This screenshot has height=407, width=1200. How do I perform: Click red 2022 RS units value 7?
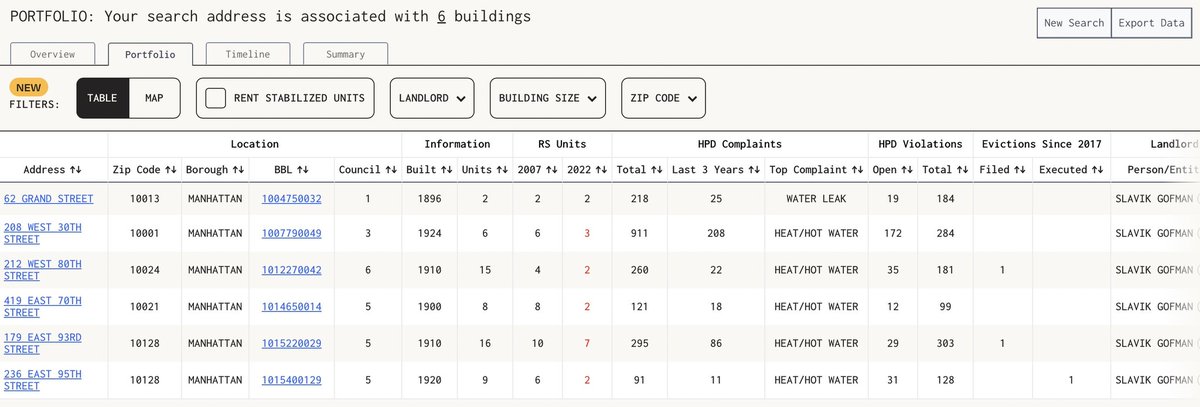point(586,344)
